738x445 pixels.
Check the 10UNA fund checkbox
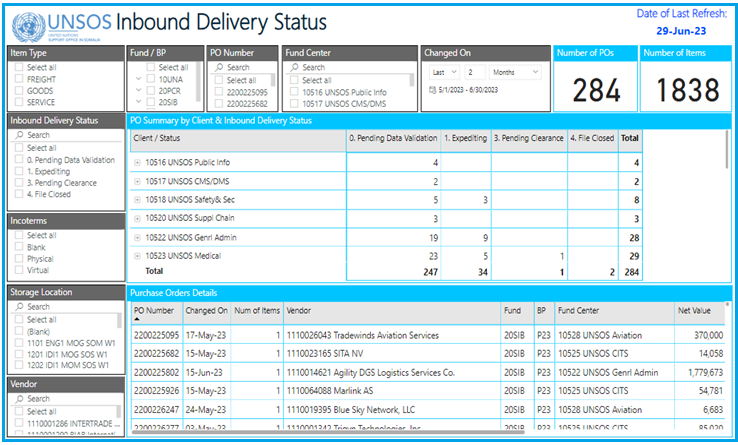coord(151,79)
